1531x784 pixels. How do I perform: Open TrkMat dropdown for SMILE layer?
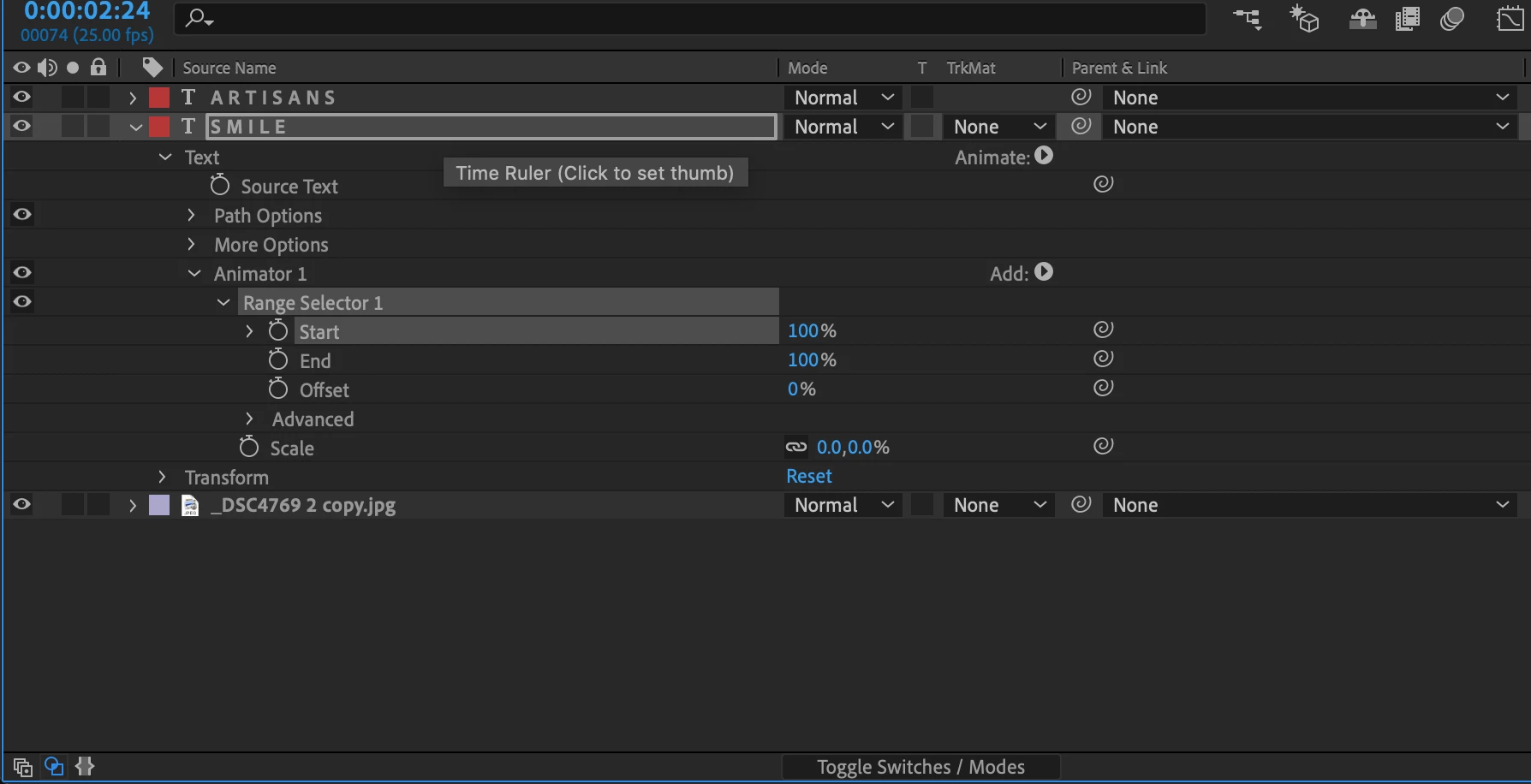click(x=998, y=127)
